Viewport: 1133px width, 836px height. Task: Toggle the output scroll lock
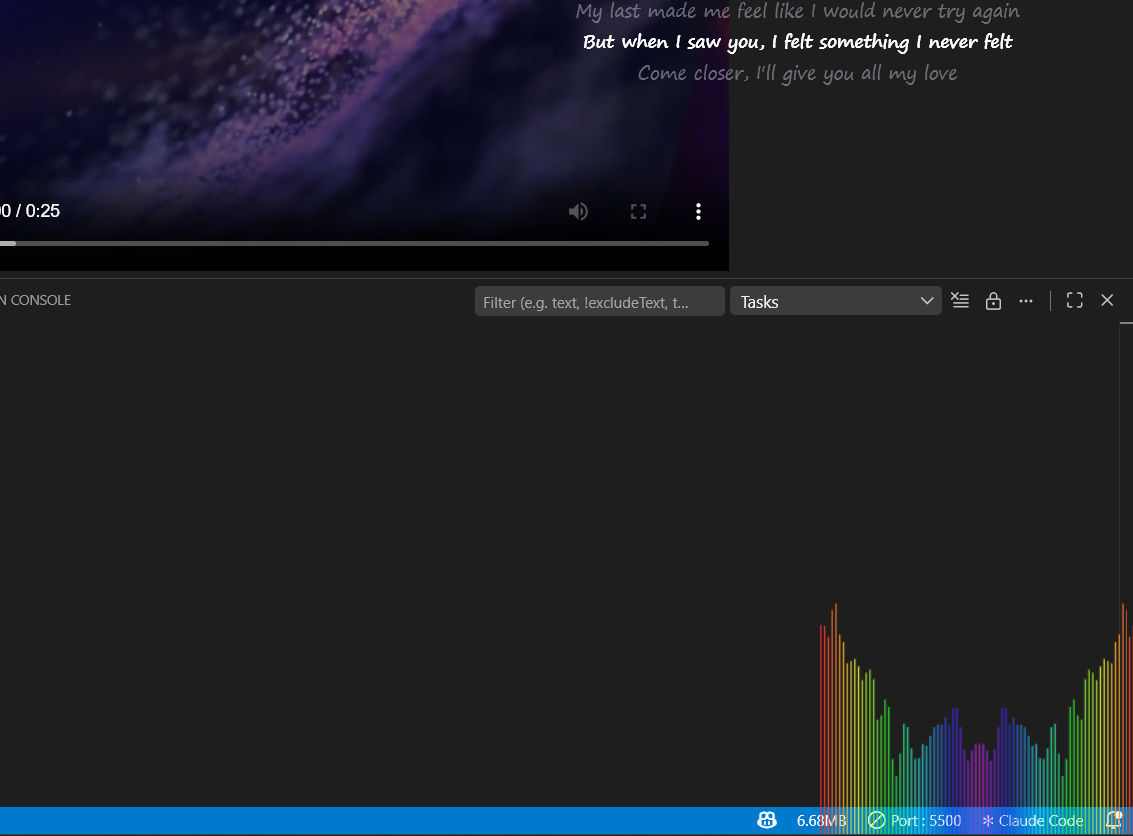[993, 301]
